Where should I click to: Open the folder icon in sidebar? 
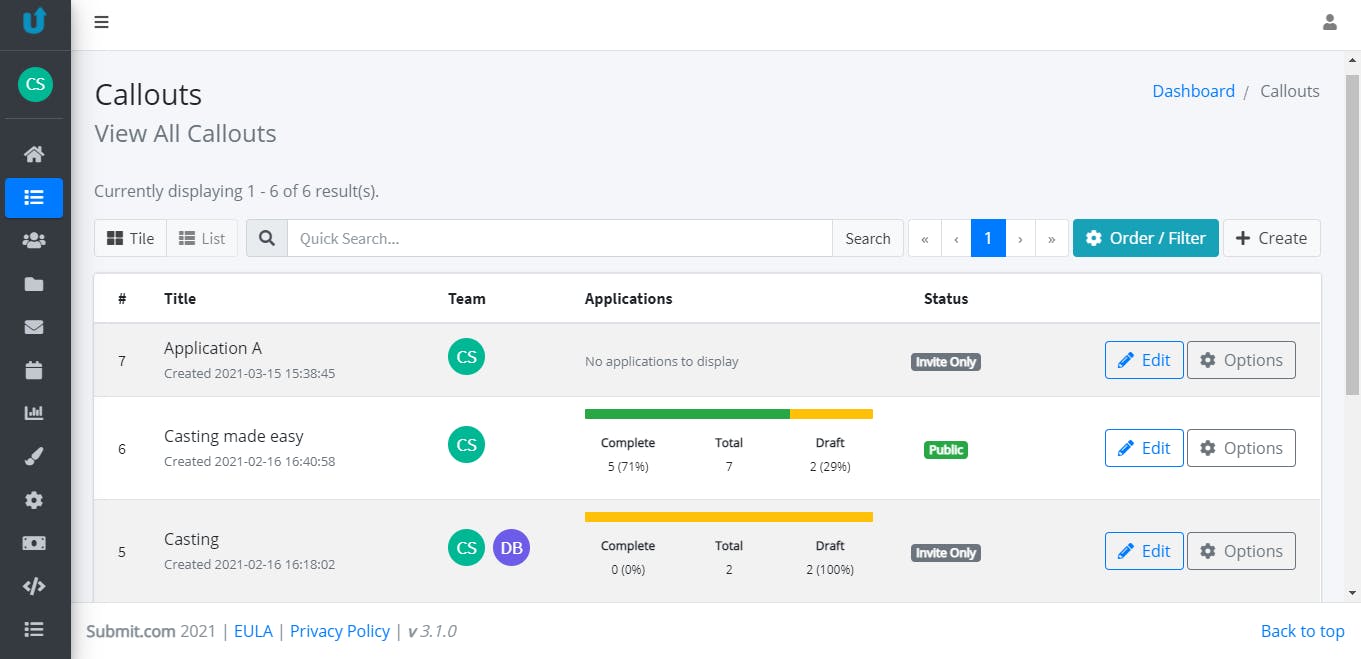coord(34,284)
